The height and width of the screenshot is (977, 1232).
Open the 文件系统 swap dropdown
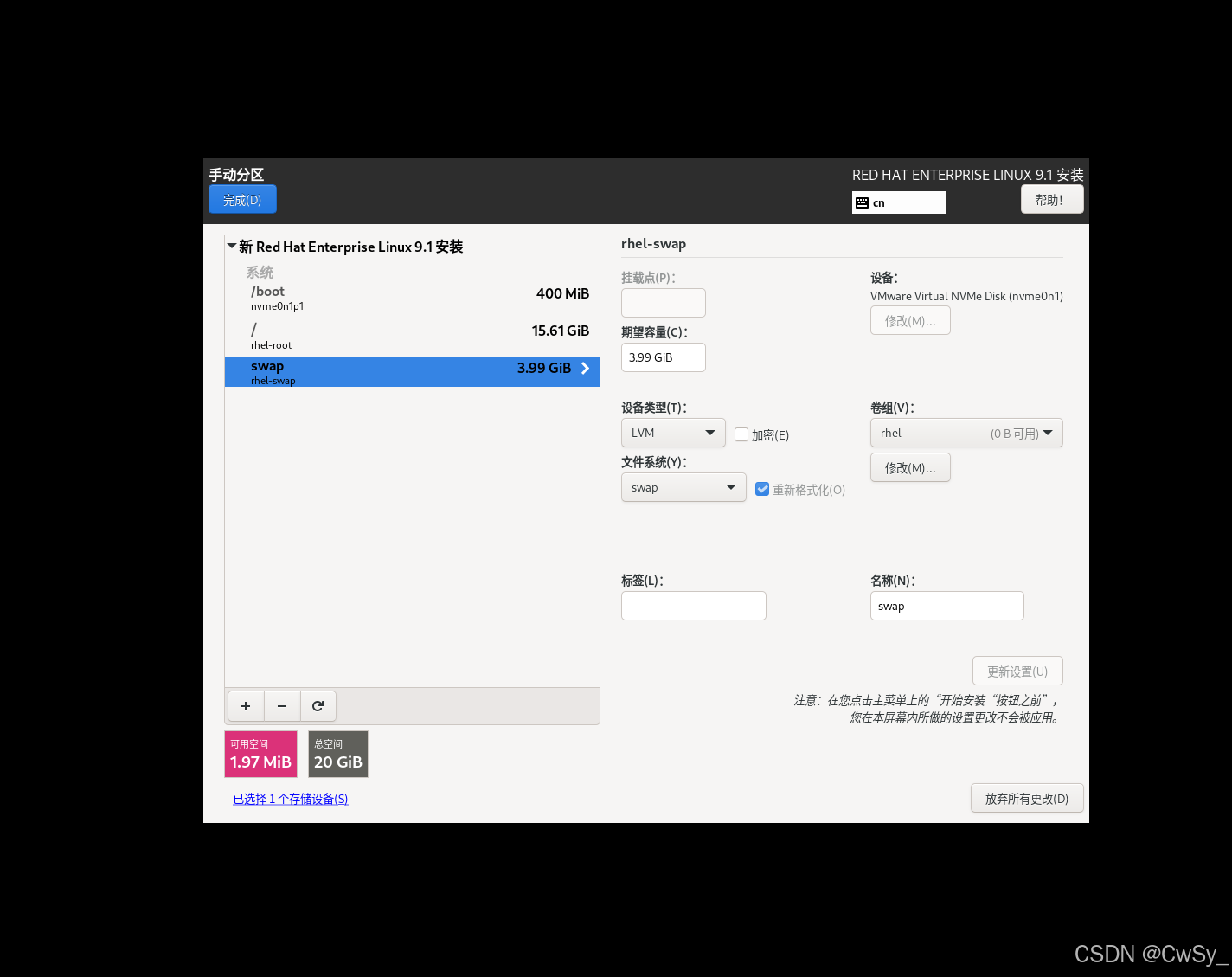tap(683, 487)
